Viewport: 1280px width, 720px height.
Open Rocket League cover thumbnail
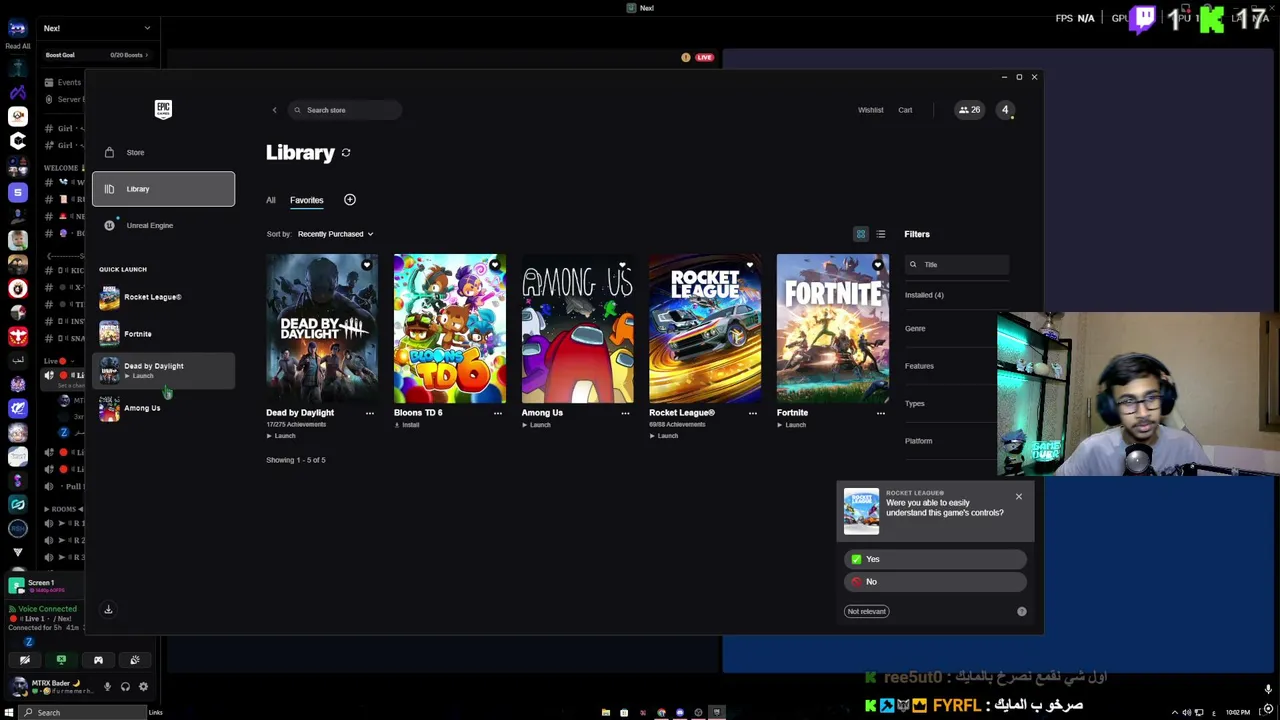705,328
